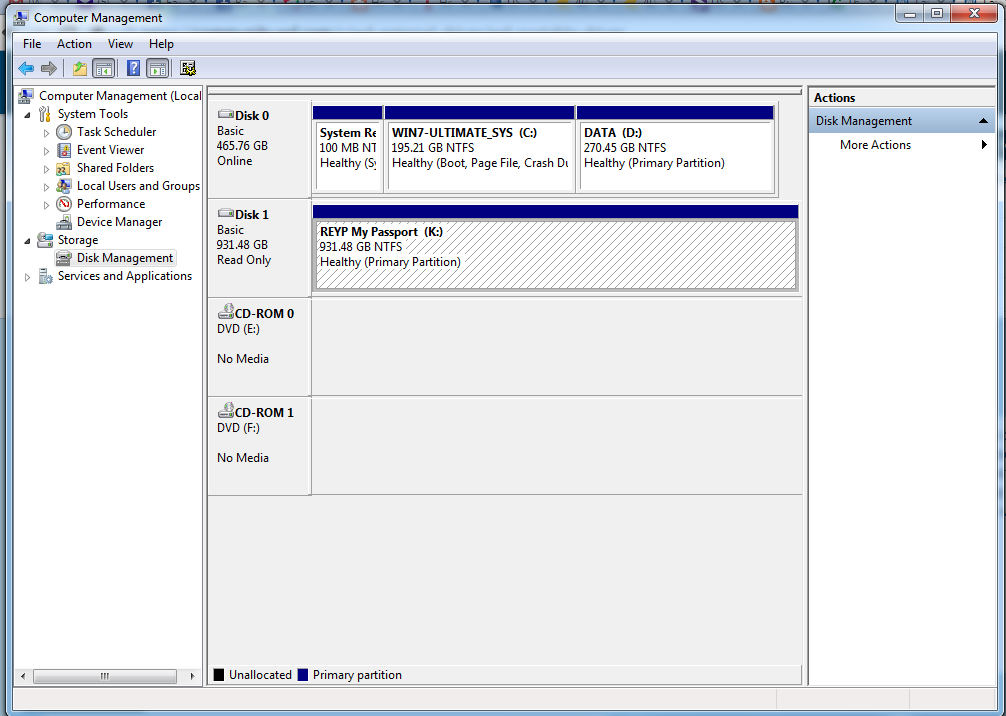1006x716 pixels.
Task: Open the File menu
Action: pos(32,44)
